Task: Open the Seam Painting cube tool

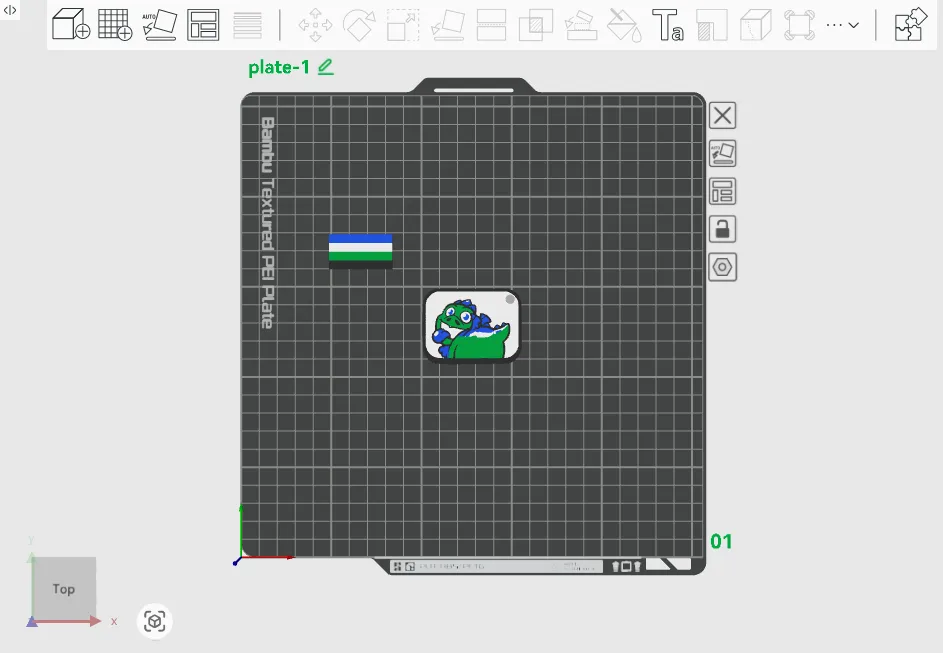Action: 755,25
